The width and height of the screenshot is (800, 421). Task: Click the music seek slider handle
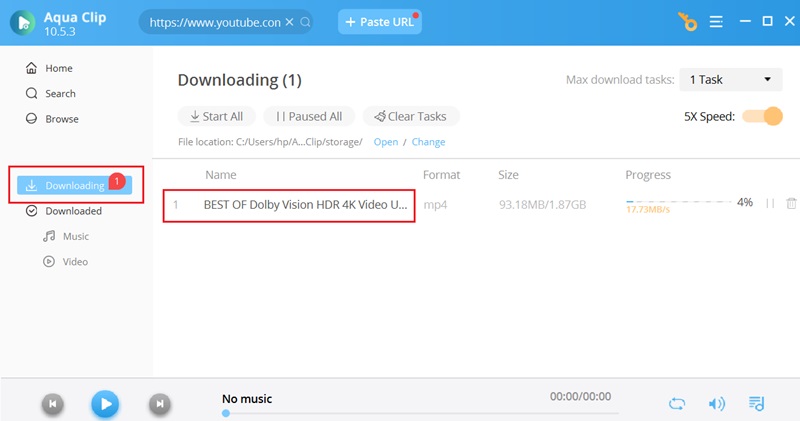pos(226,413)
